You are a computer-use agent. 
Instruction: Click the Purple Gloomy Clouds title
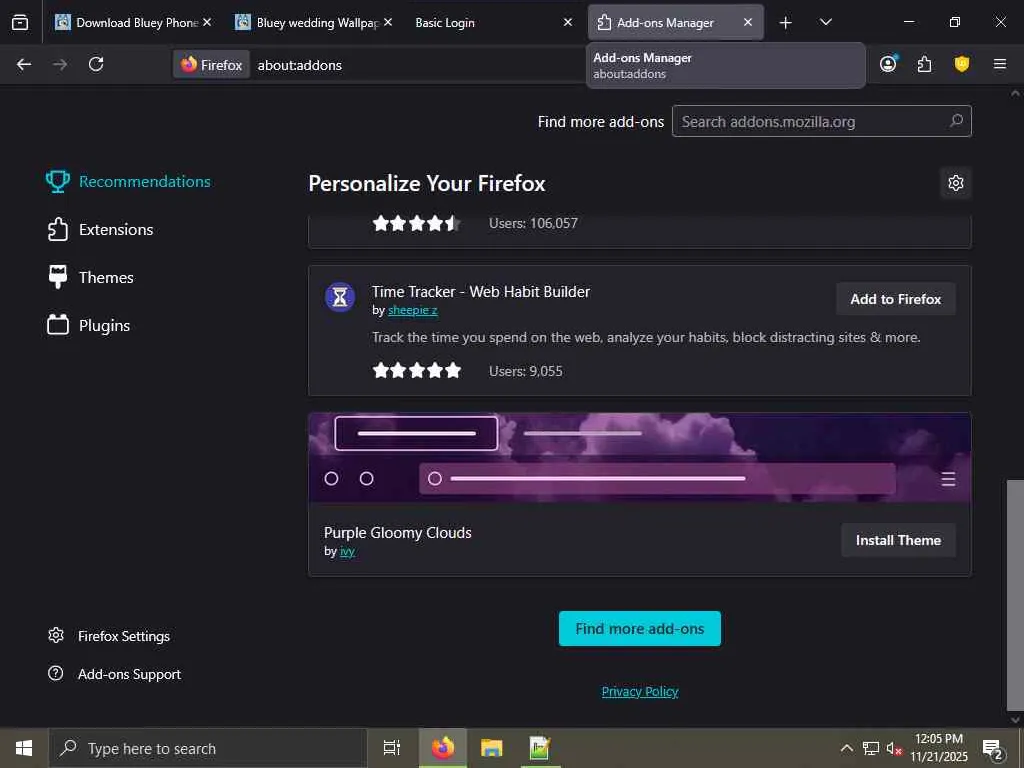[398, 532]
